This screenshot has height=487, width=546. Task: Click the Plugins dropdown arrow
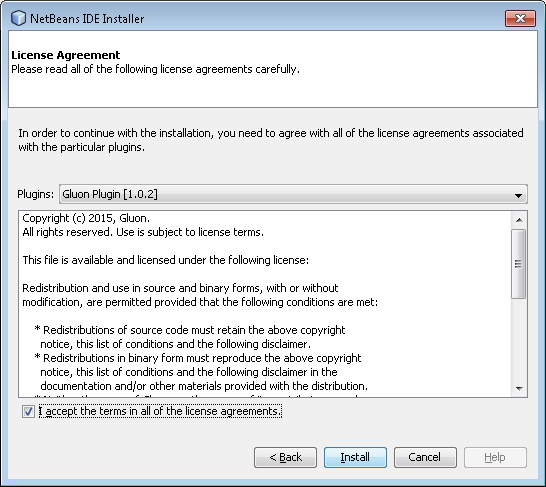pyautogui.click(x=518, y=195)
